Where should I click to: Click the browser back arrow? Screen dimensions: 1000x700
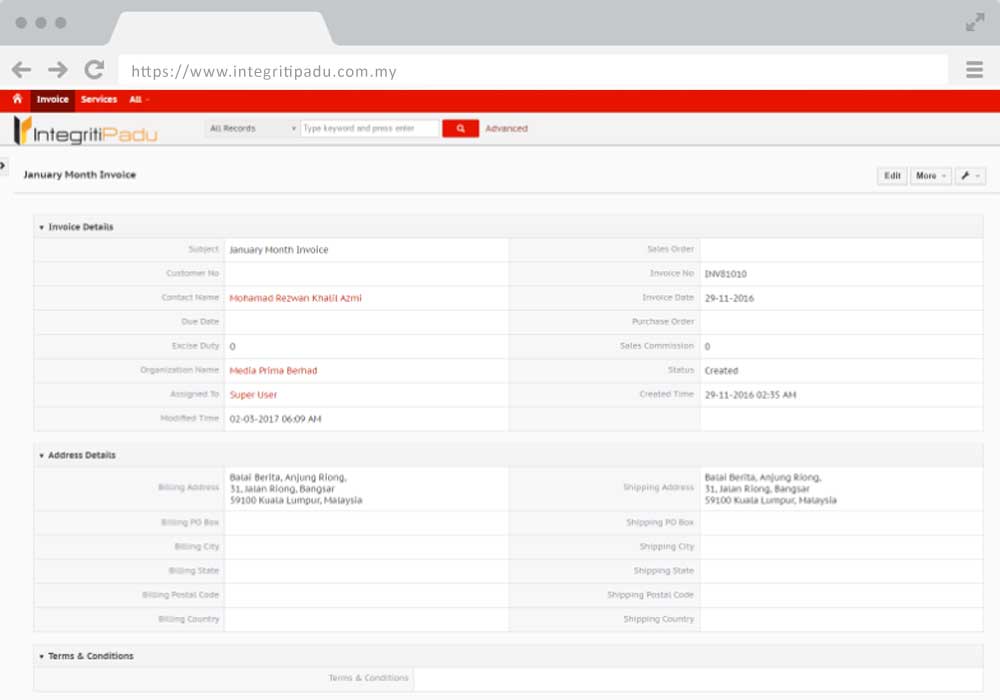pyautogui.click(x=22, y=69)
